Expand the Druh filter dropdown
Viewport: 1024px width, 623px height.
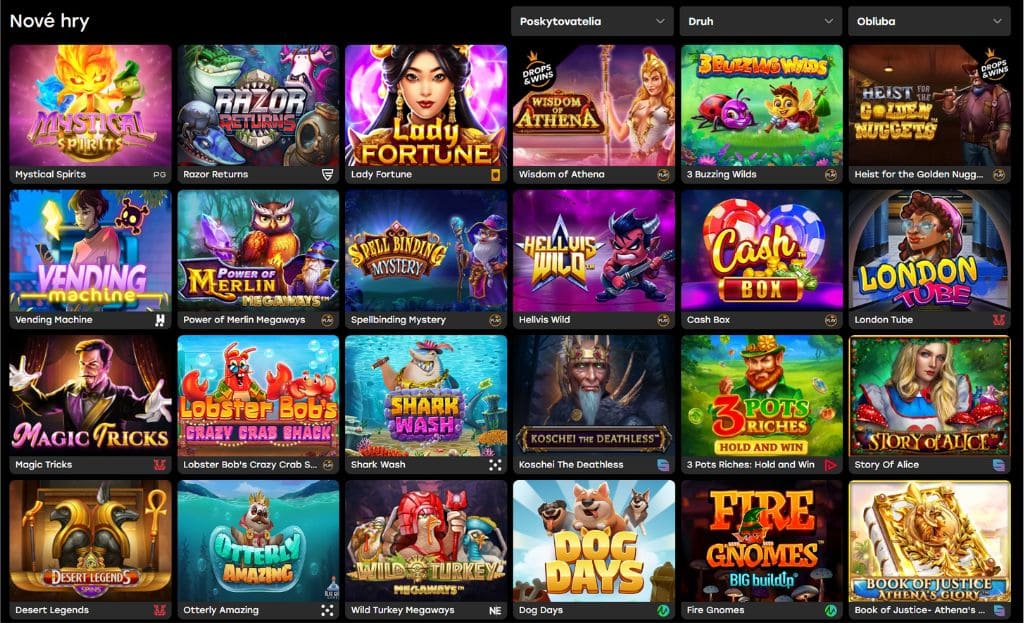760,21
